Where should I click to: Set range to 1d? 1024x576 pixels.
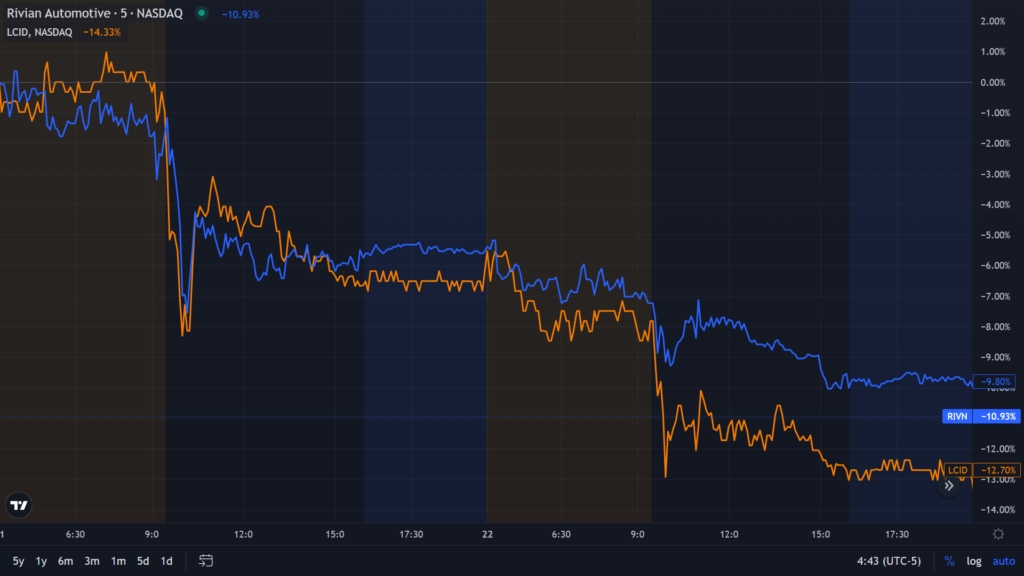point(166,561)
